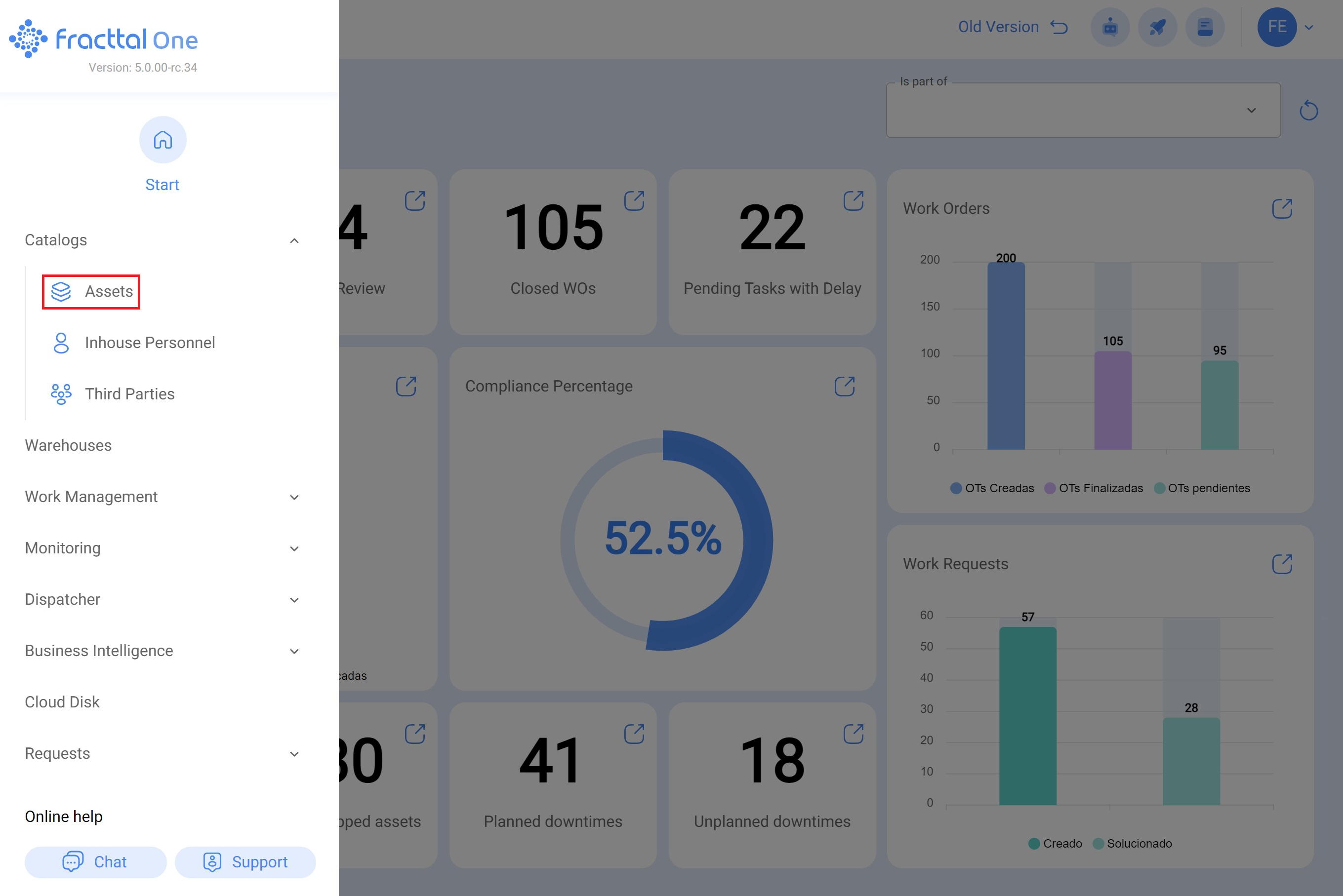Click the Work Management menu label
This screenshot has width=1343, height=896.
(x=91, y=497)
